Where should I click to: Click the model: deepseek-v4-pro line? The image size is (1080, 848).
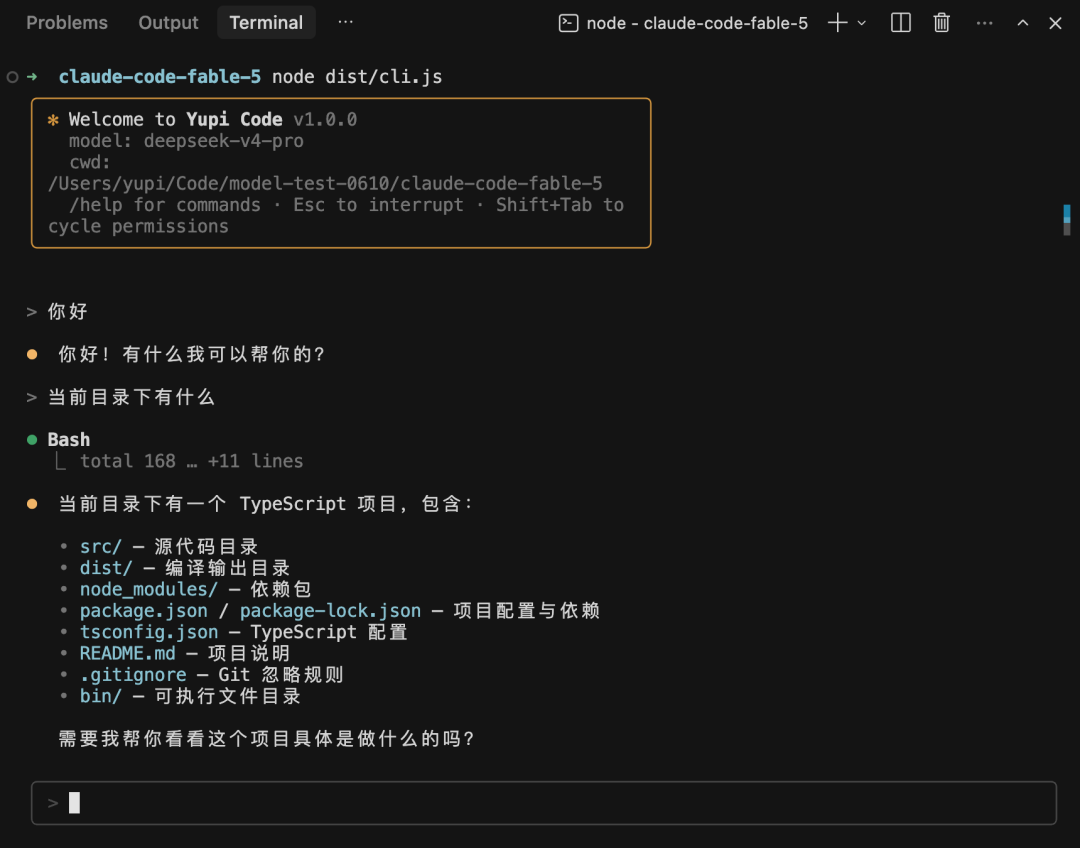coord(186,141)
